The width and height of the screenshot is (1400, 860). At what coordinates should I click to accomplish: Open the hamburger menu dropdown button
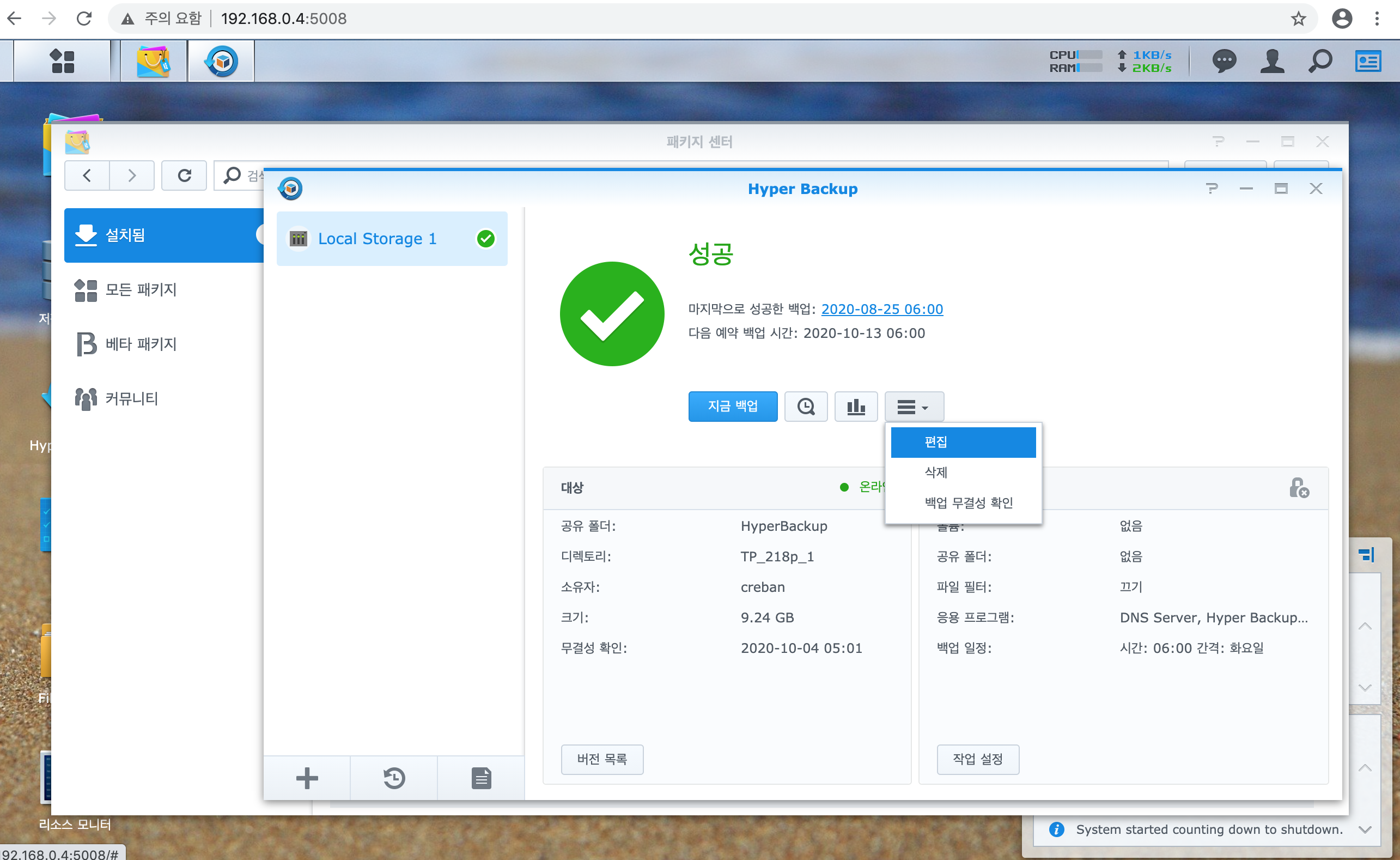point(914,406)
